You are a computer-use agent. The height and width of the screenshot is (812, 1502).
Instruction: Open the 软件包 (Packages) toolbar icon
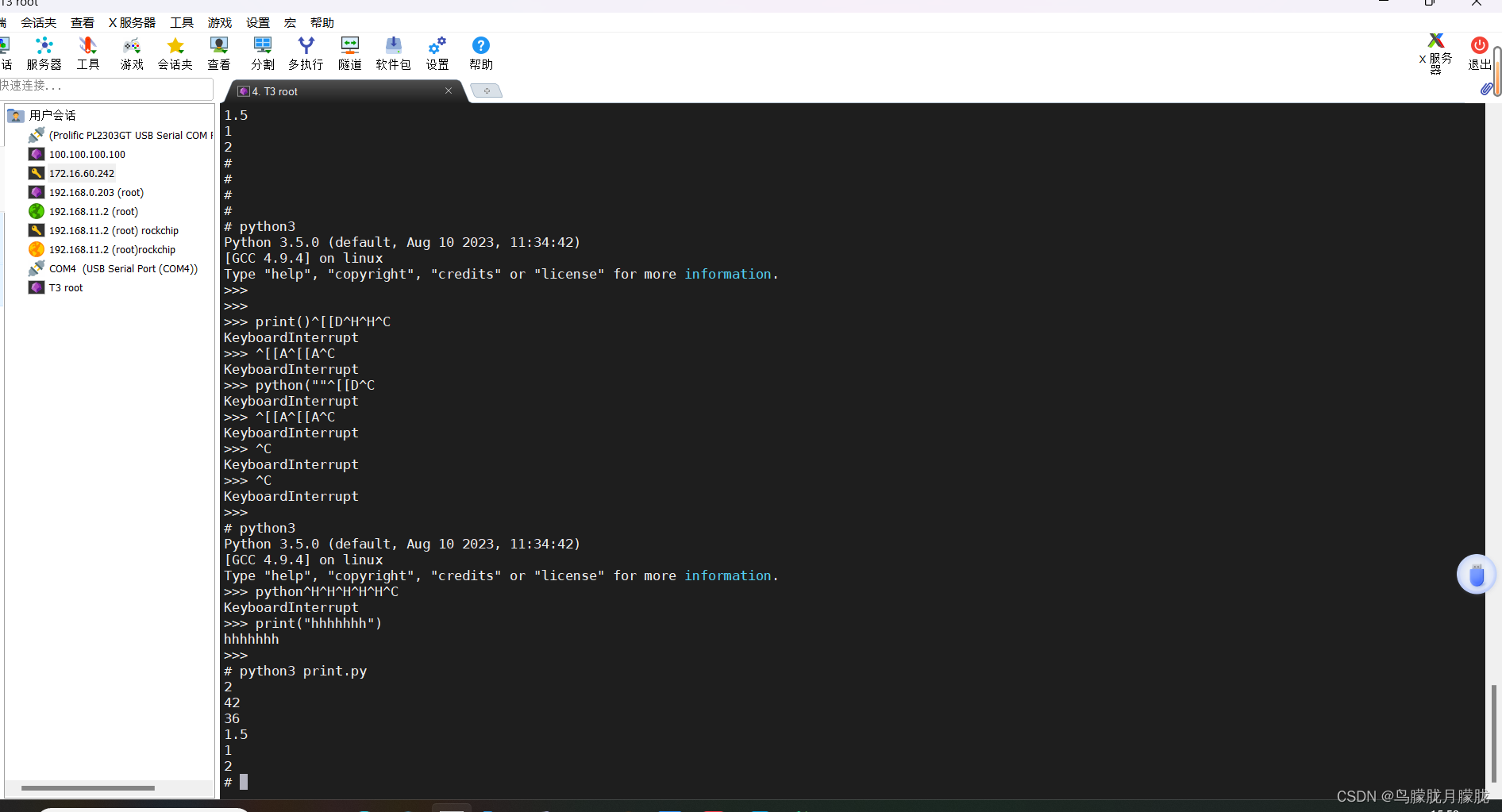click(393, 53)
